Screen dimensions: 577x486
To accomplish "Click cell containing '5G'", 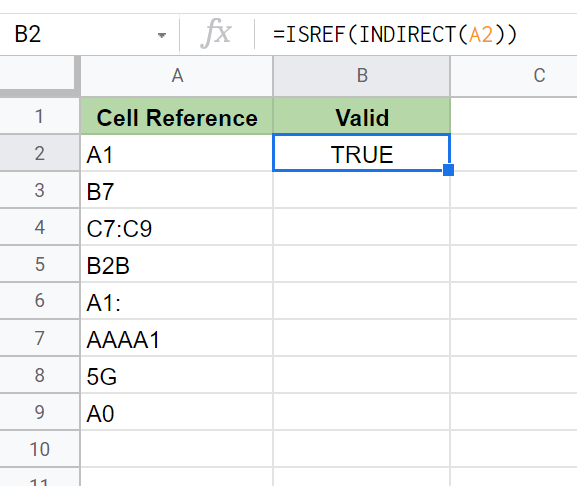I will (177, 375).
